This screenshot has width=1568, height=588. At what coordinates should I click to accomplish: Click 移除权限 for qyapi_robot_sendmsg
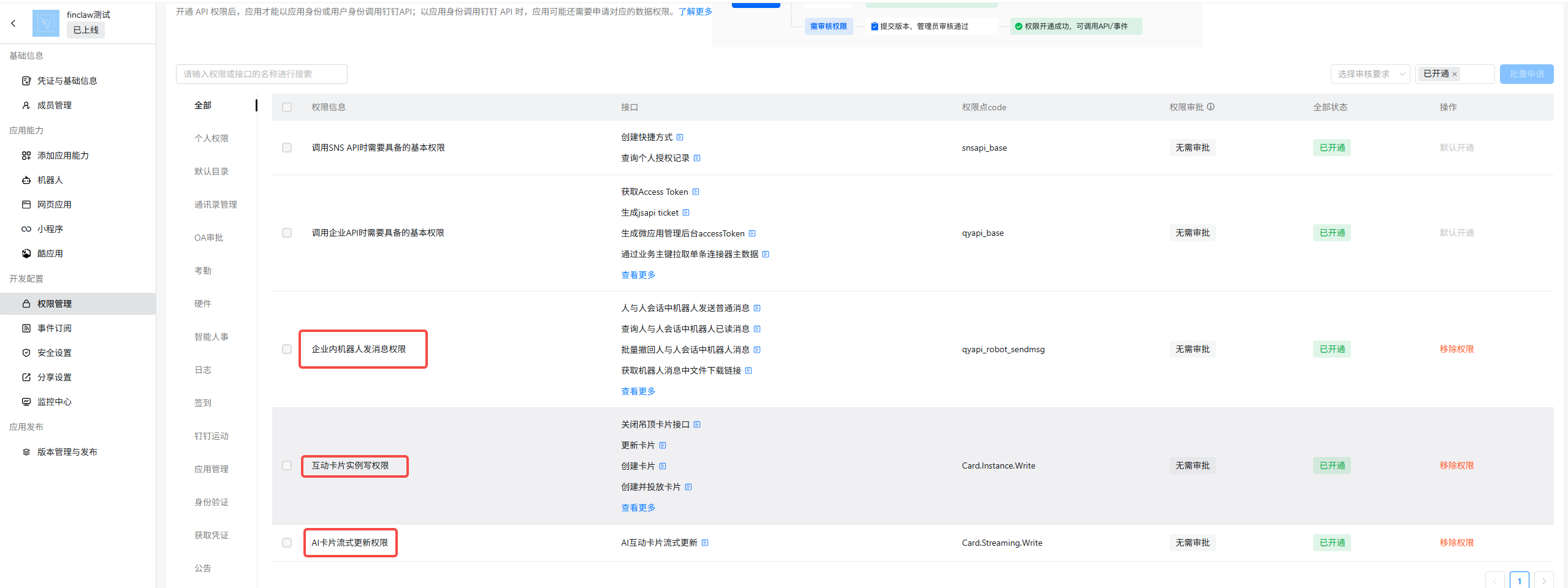(x=1457, y=349)
